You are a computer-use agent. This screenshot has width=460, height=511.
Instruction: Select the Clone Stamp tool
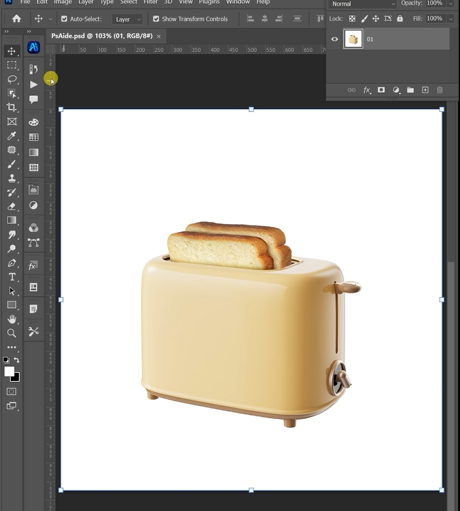12,178
